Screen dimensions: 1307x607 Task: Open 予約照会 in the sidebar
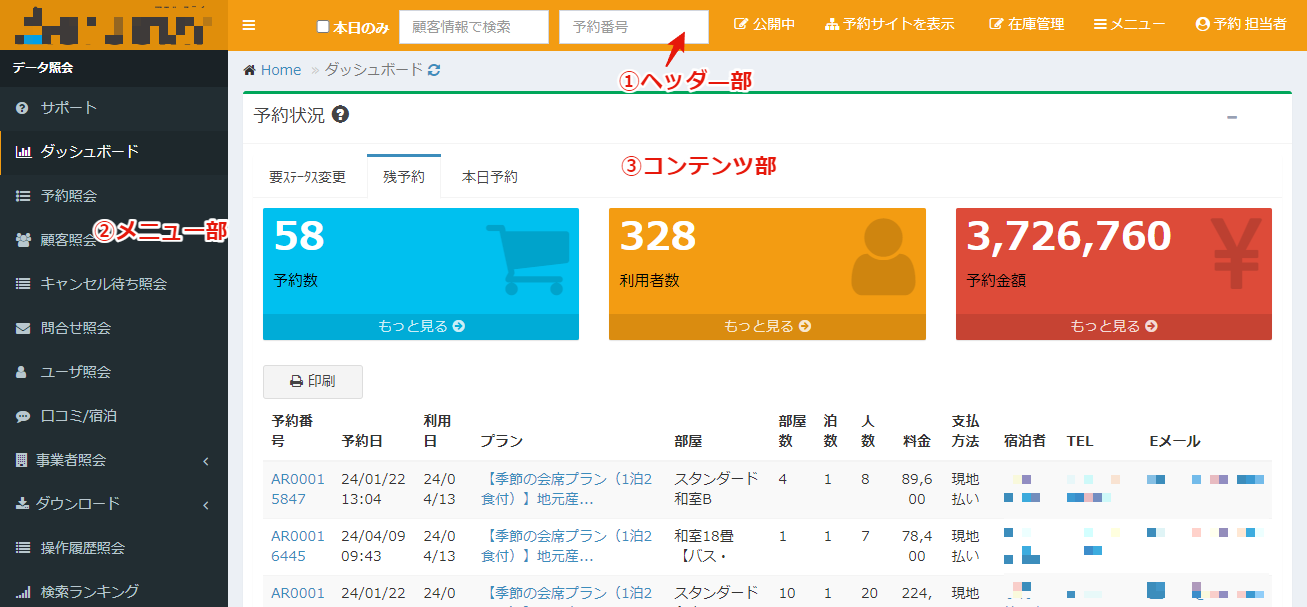coord(114,196)
